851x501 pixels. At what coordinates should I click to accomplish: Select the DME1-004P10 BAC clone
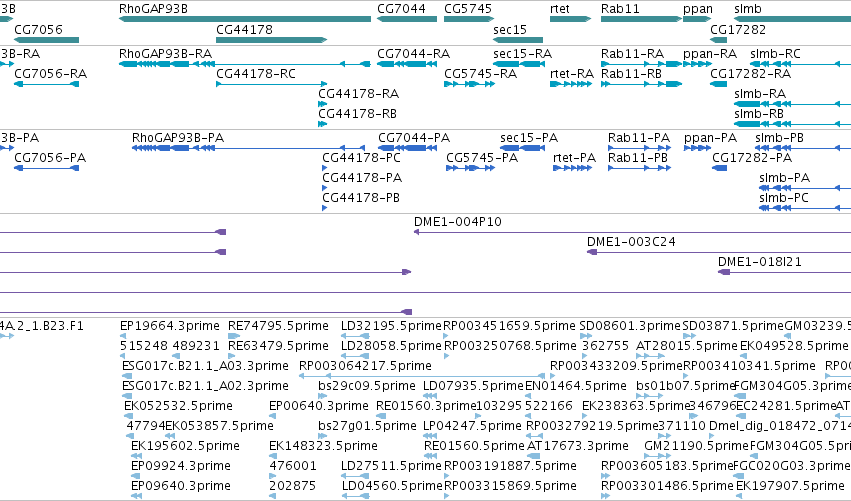pyautogui.click(x=632, y=232)
